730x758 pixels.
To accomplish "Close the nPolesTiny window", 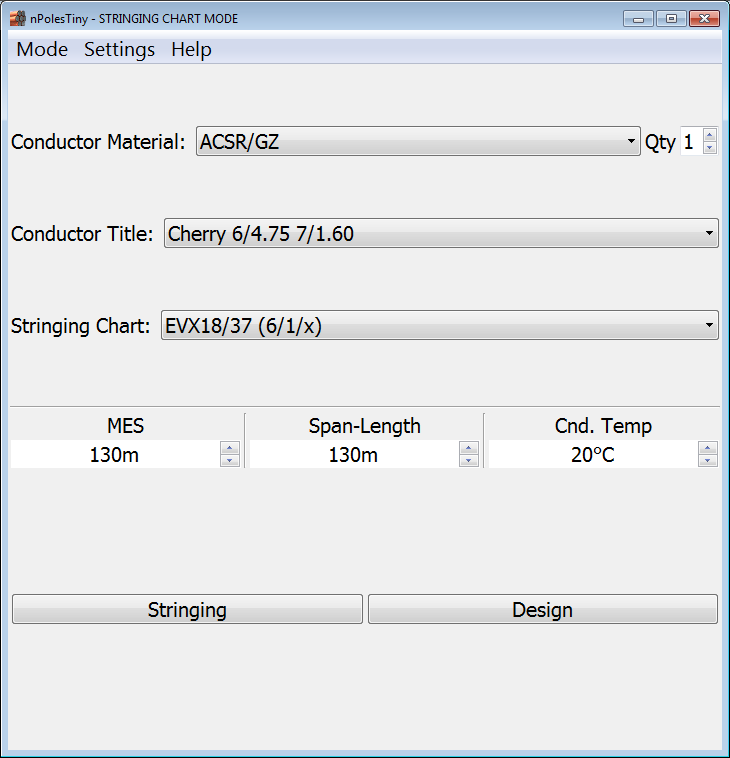I will tap(704, 19).
